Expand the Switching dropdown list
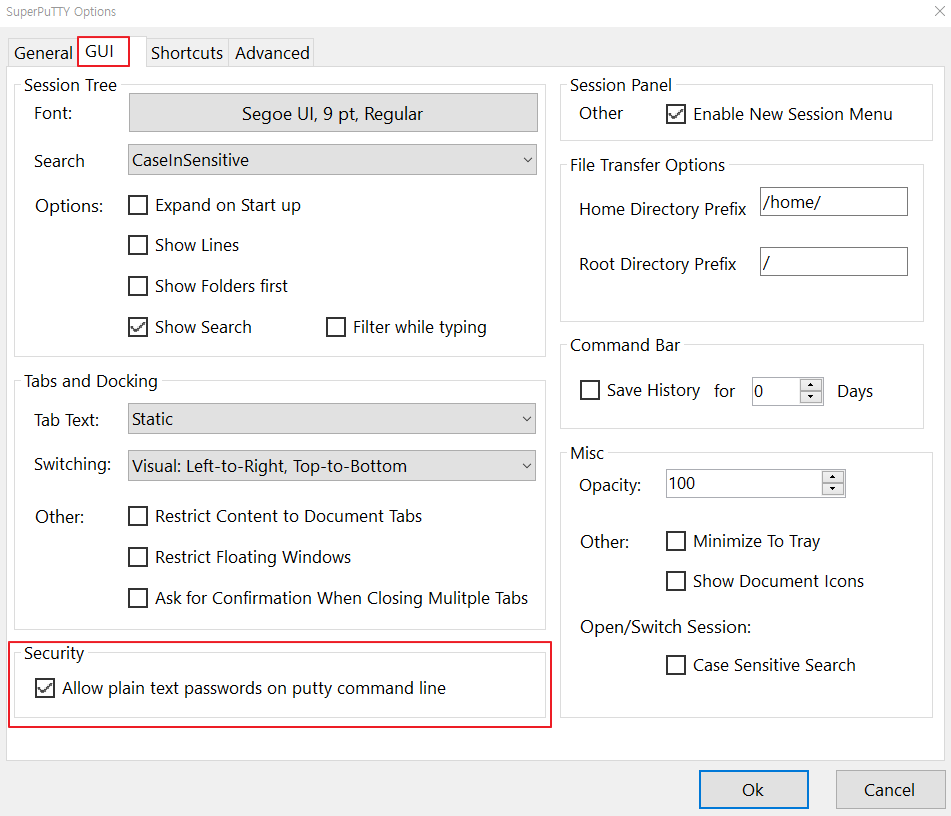 [332, 465]
